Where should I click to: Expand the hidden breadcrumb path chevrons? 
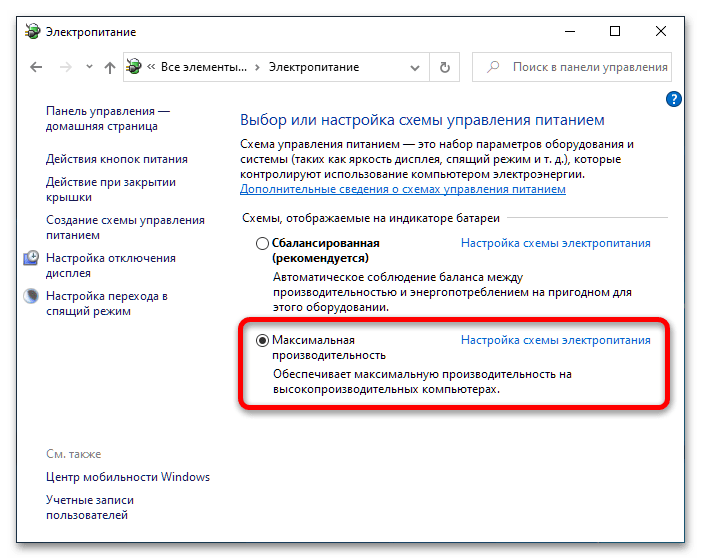[x=151, y=67]
